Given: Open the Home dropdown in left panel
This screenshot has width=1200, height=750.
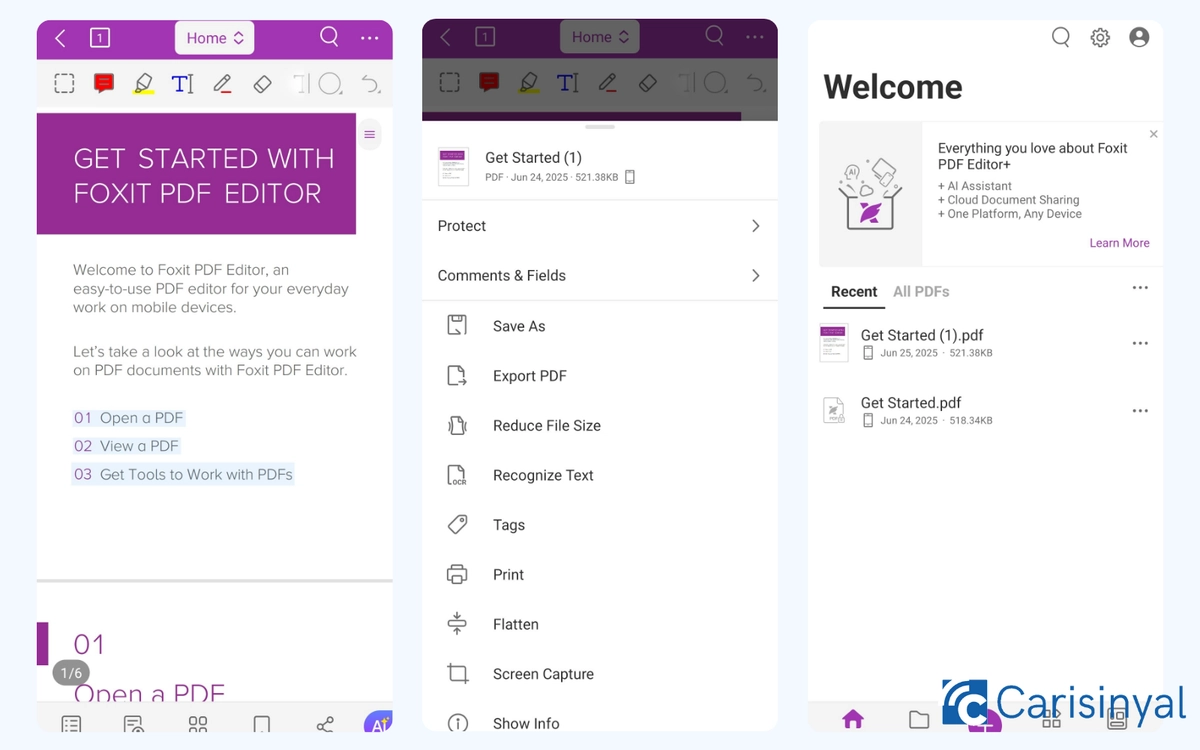Looking at the screenshot, I should tap(215, 38).
